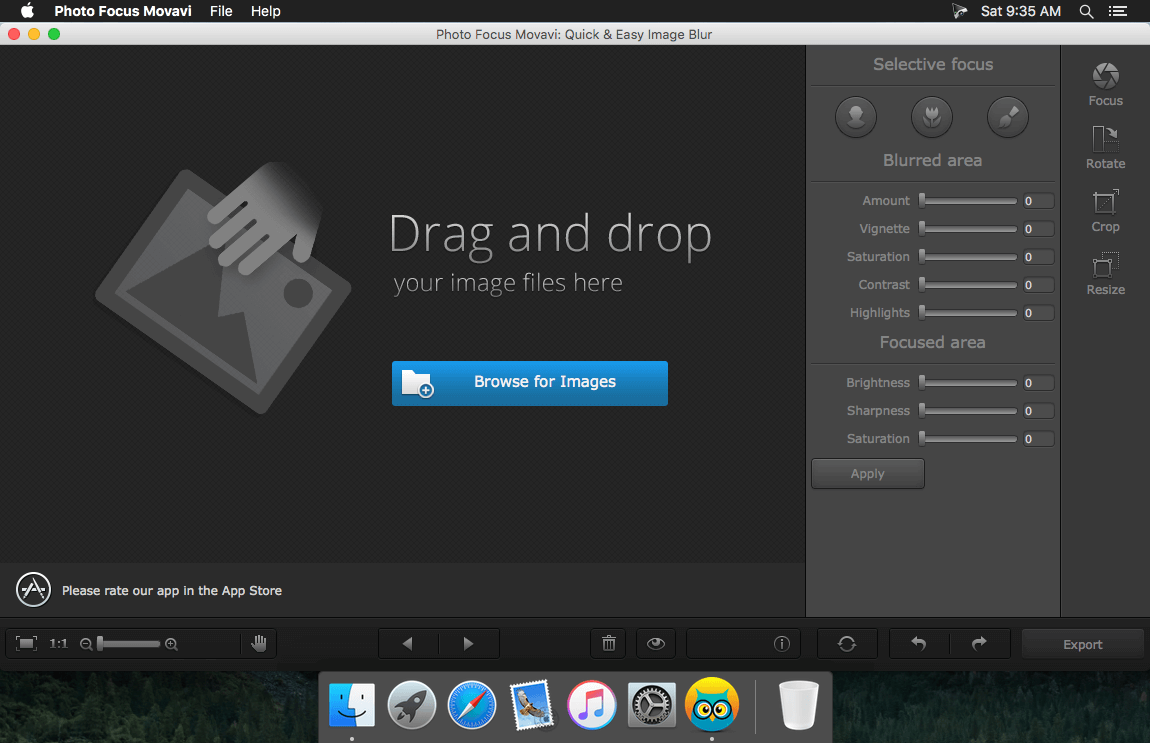
Task: Open Spotlight search in menu bar
Action: pos(1086,11)
